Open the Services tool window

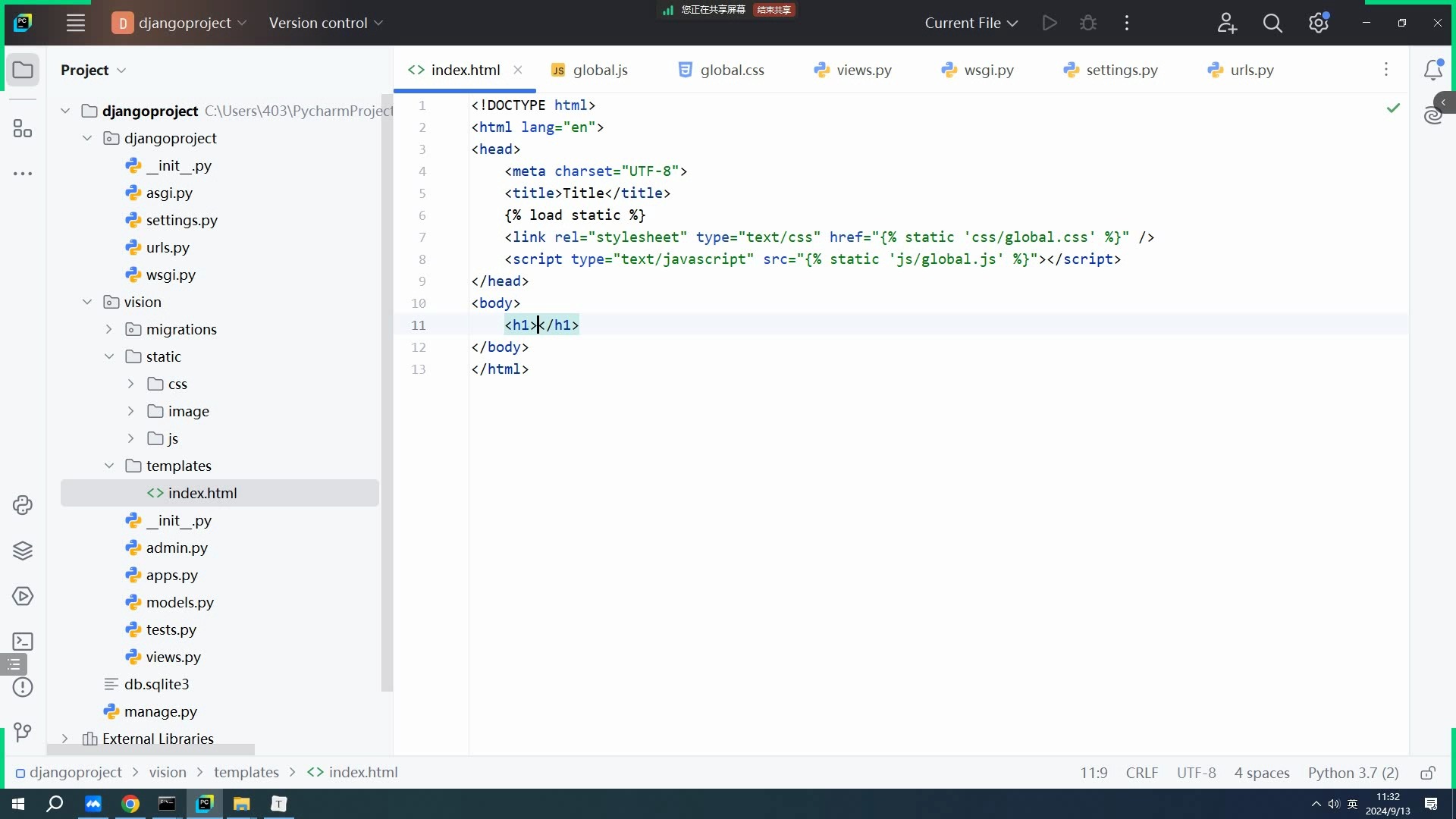(x=23, y=596)
